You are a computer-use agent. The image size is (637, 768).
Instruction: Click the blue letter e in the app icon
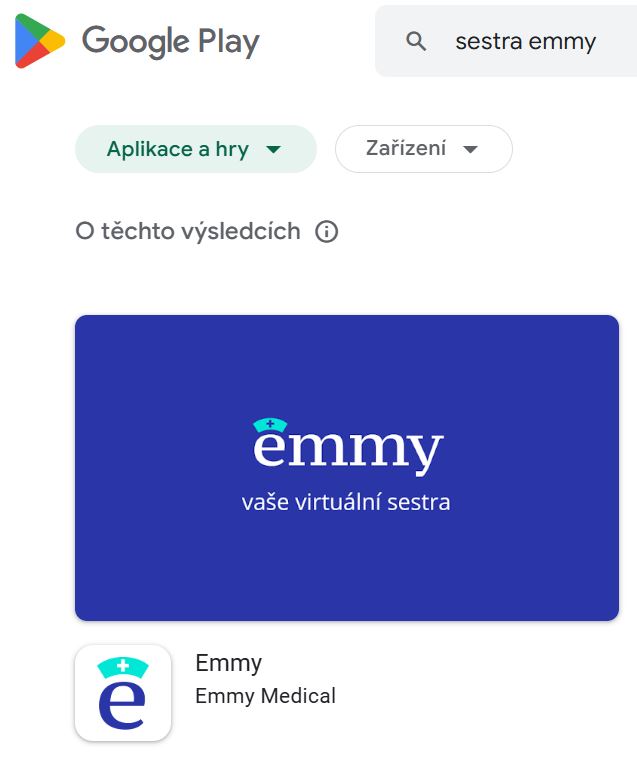[122, 704]
